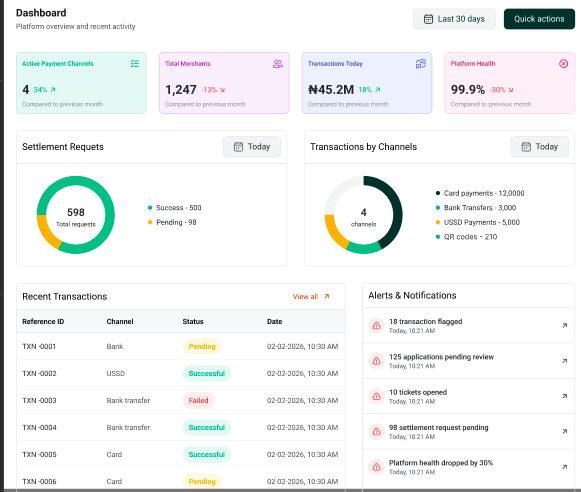Click warning icon beside 18 transaction flagged

[x=376, y=326]
